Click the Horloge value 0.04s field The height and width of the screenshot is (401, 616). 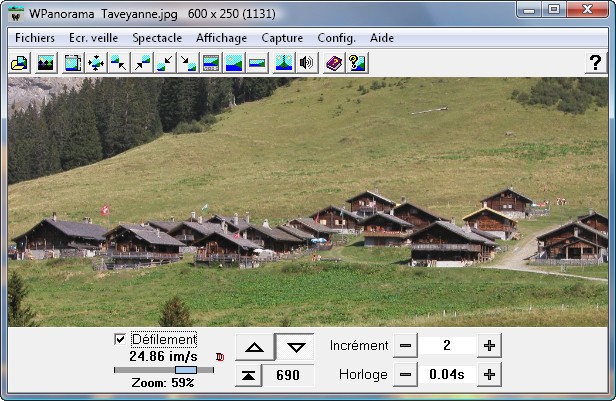pos(447,374)
